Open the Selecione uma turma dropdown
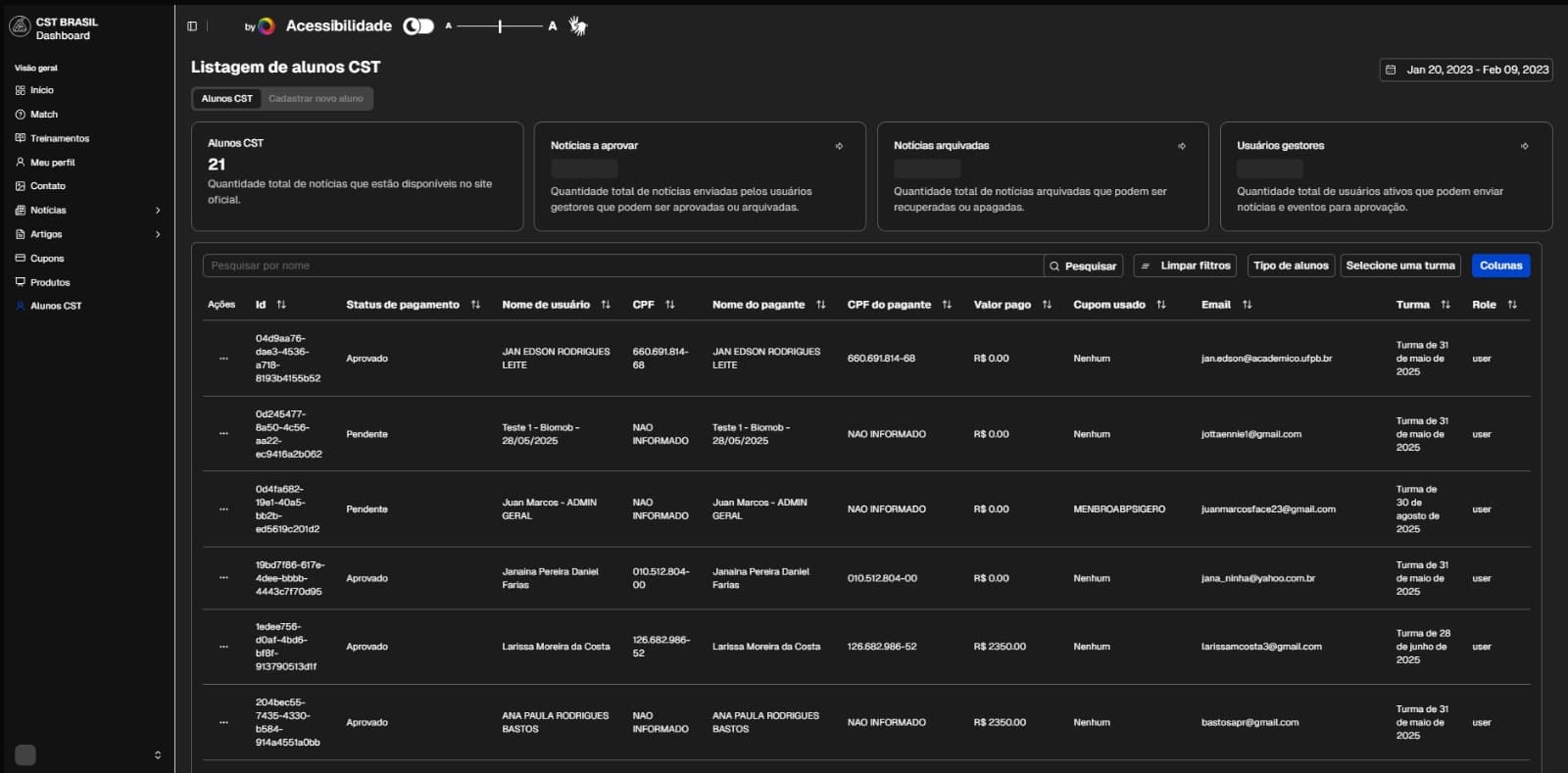 point(1399,266)
